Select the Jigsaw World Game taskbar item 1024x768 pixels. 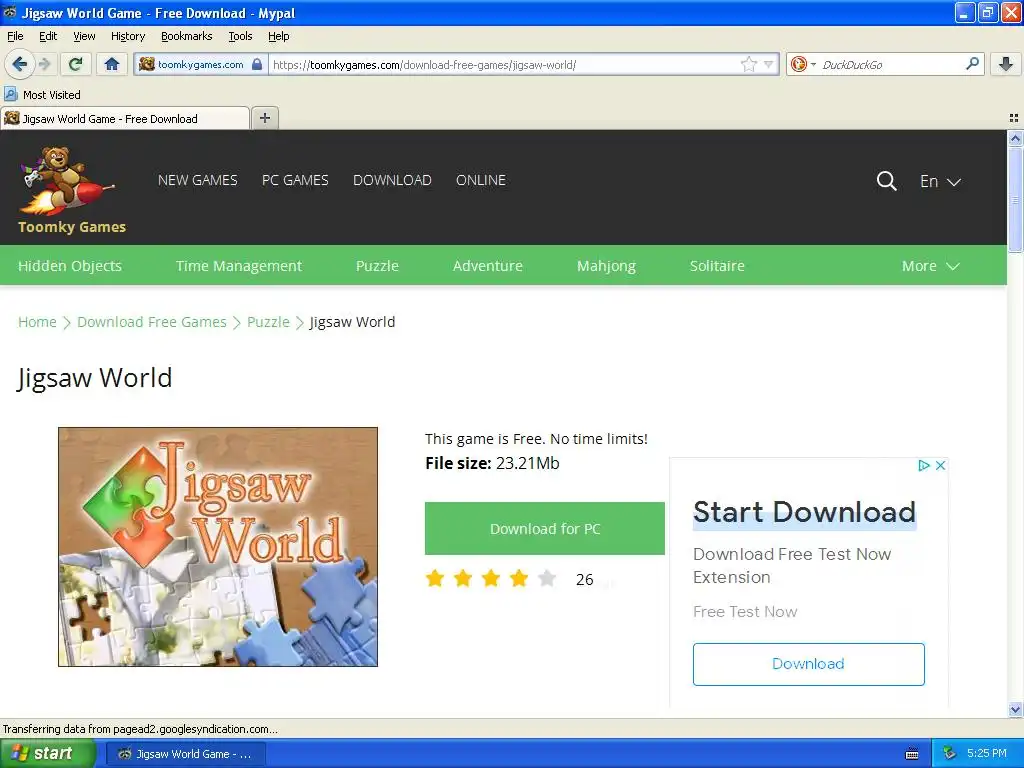pyautogui.click(x=185, y=754)
